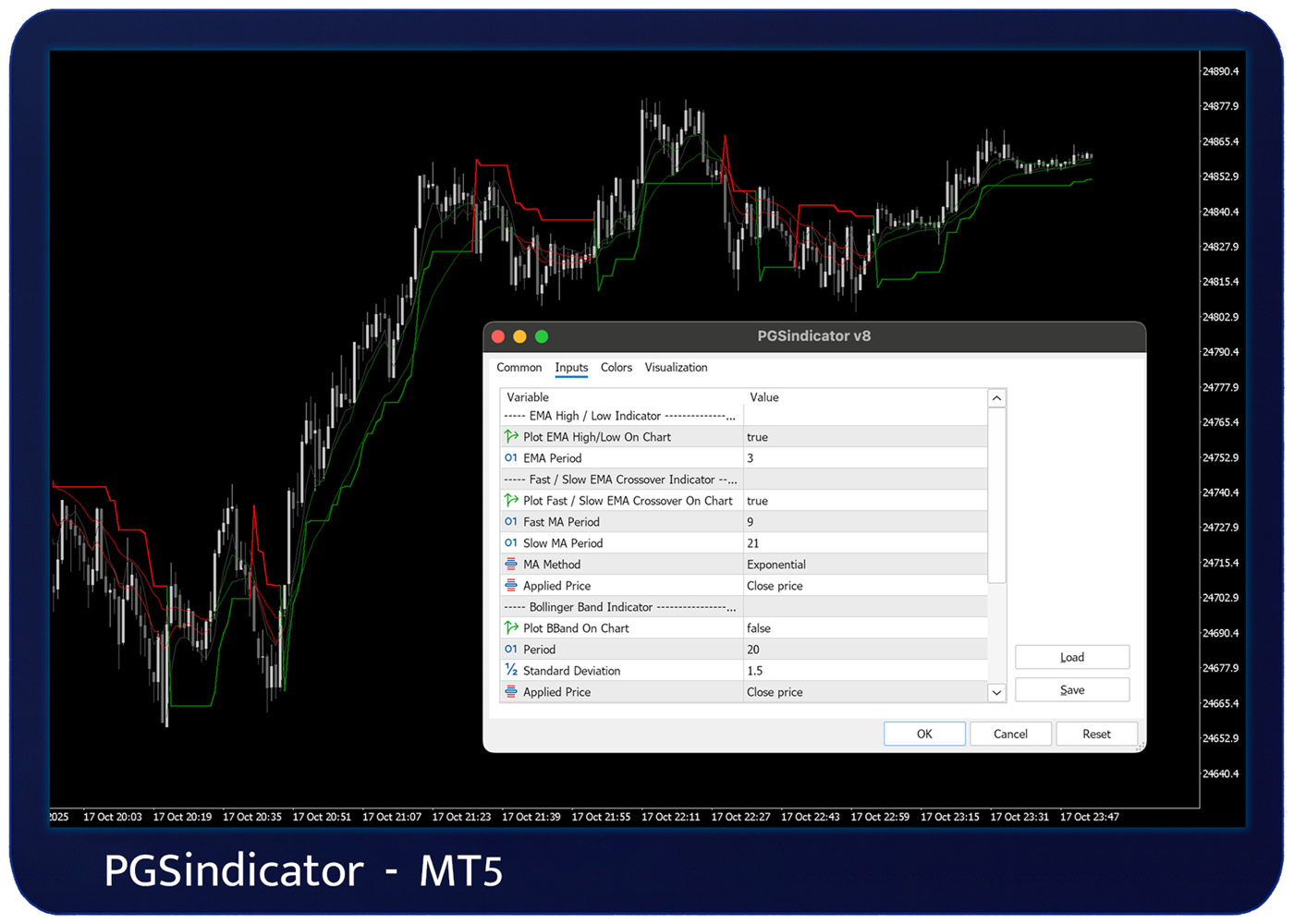
Task: Click the red close button of PGSindicator dialog
Action: 498,336
